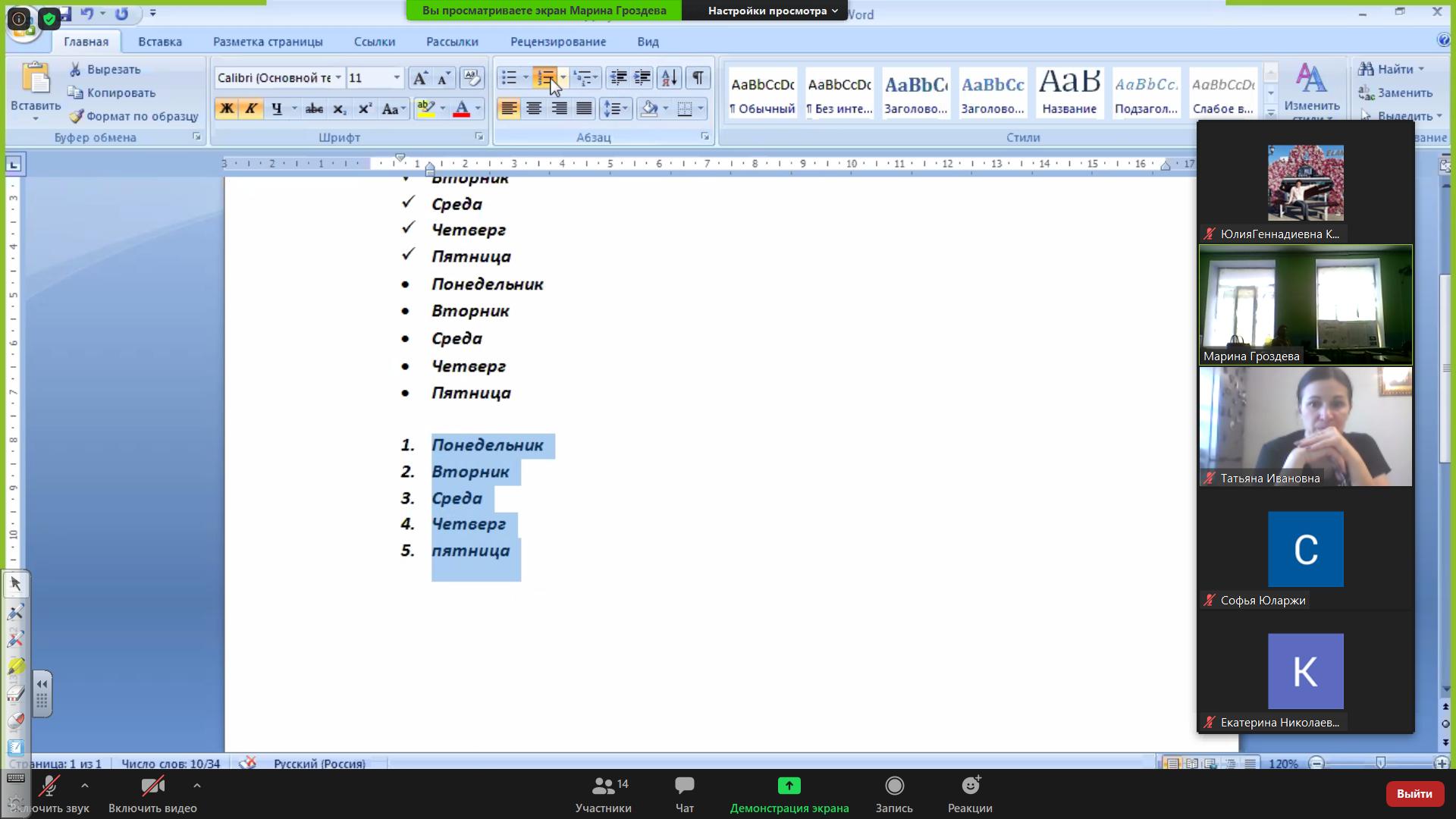This screenshot has height=819, width=1456.
Task: Toggle bold formatting (Ж) button
Action: pos(226,108)
